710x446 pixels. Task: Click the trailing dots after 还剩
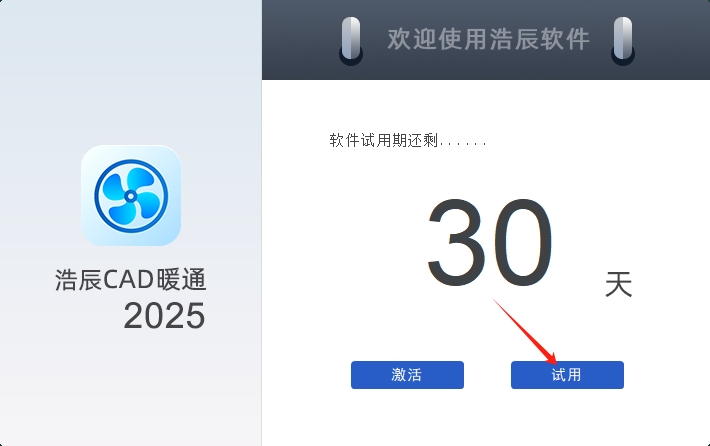463,144
